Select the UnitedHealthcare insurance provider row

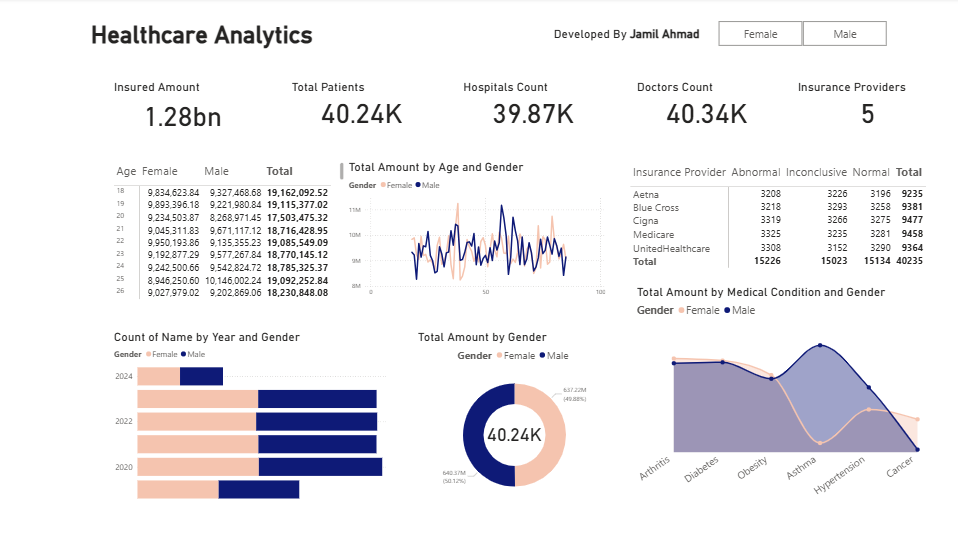[x=674, y=248]
